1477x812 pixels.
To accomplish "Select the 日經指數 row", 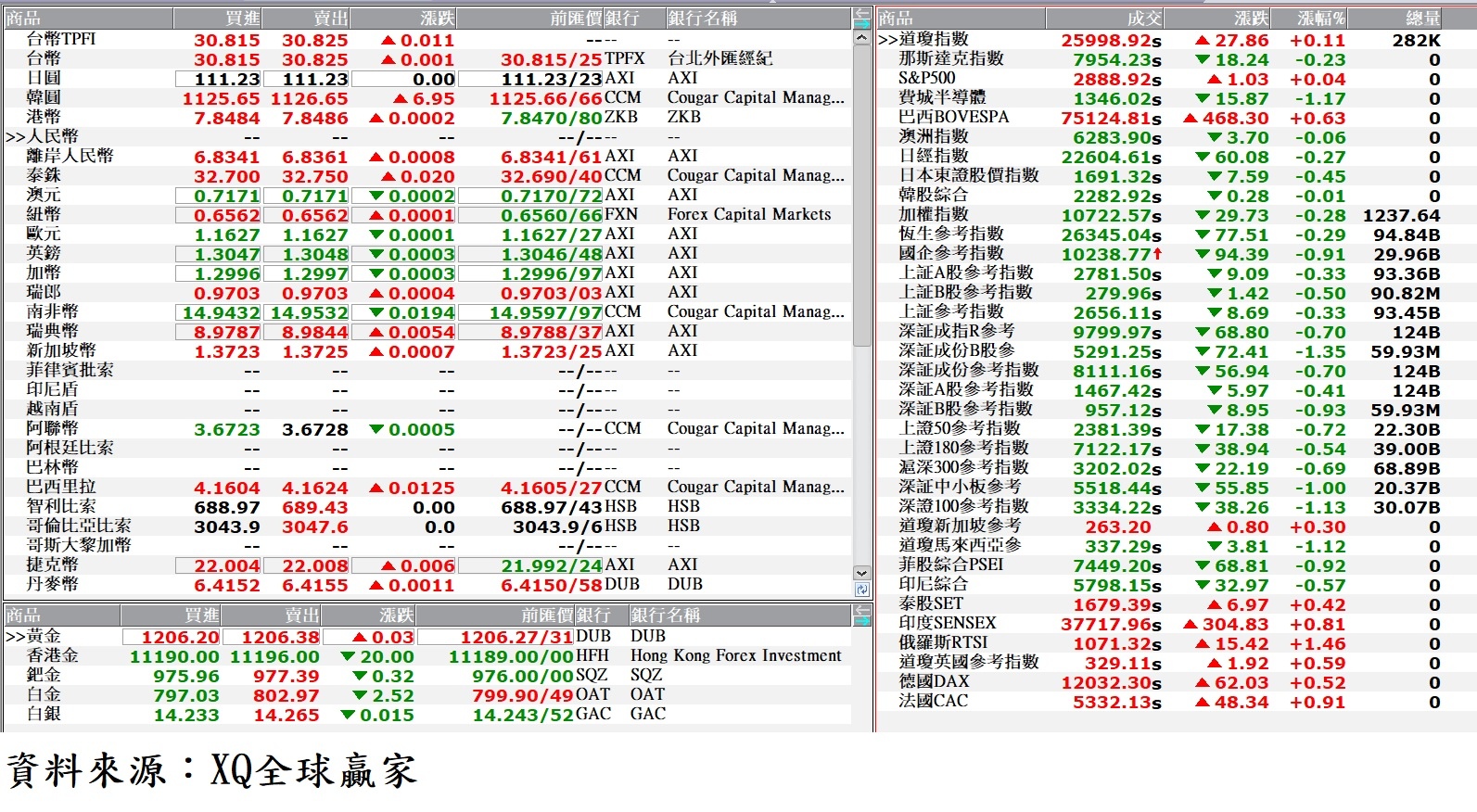I will [x=1177, y=156].
